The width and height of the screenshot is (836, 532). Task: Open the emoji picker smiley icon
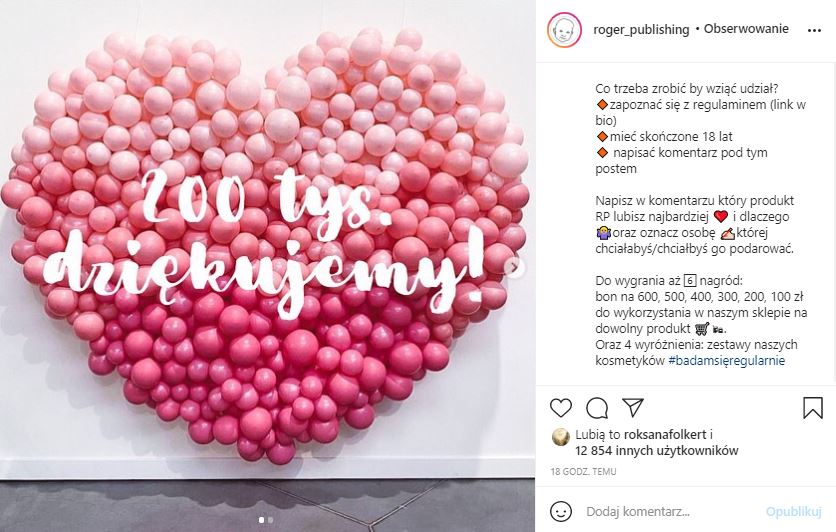click(560, 512)
